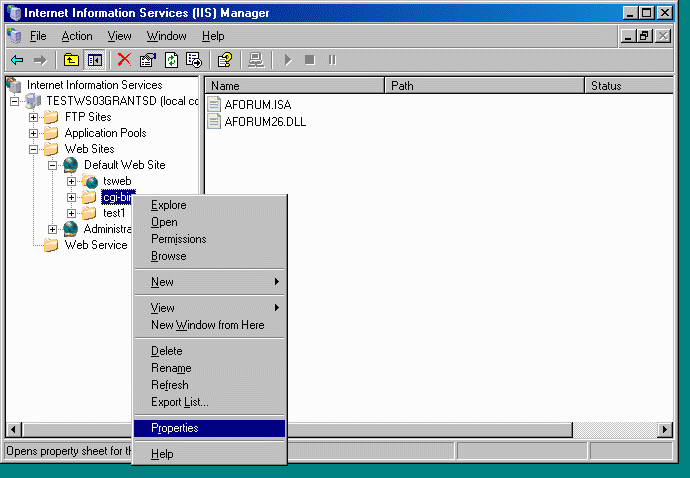This screenshot has height=478, width=690.
Task: Collapse the TESTWS03GRANTSD node
Action: pyautogui.click(x=15, y=101)
